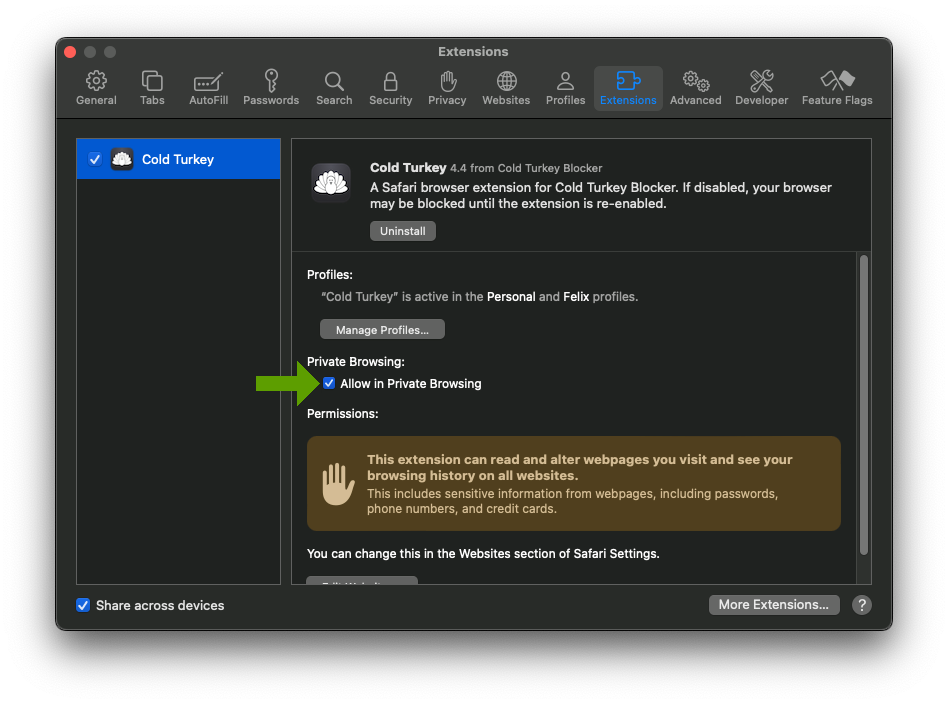
Task: Toggle Share across devices checkbox
Action: pyautogui.click(x=83, y=605)
